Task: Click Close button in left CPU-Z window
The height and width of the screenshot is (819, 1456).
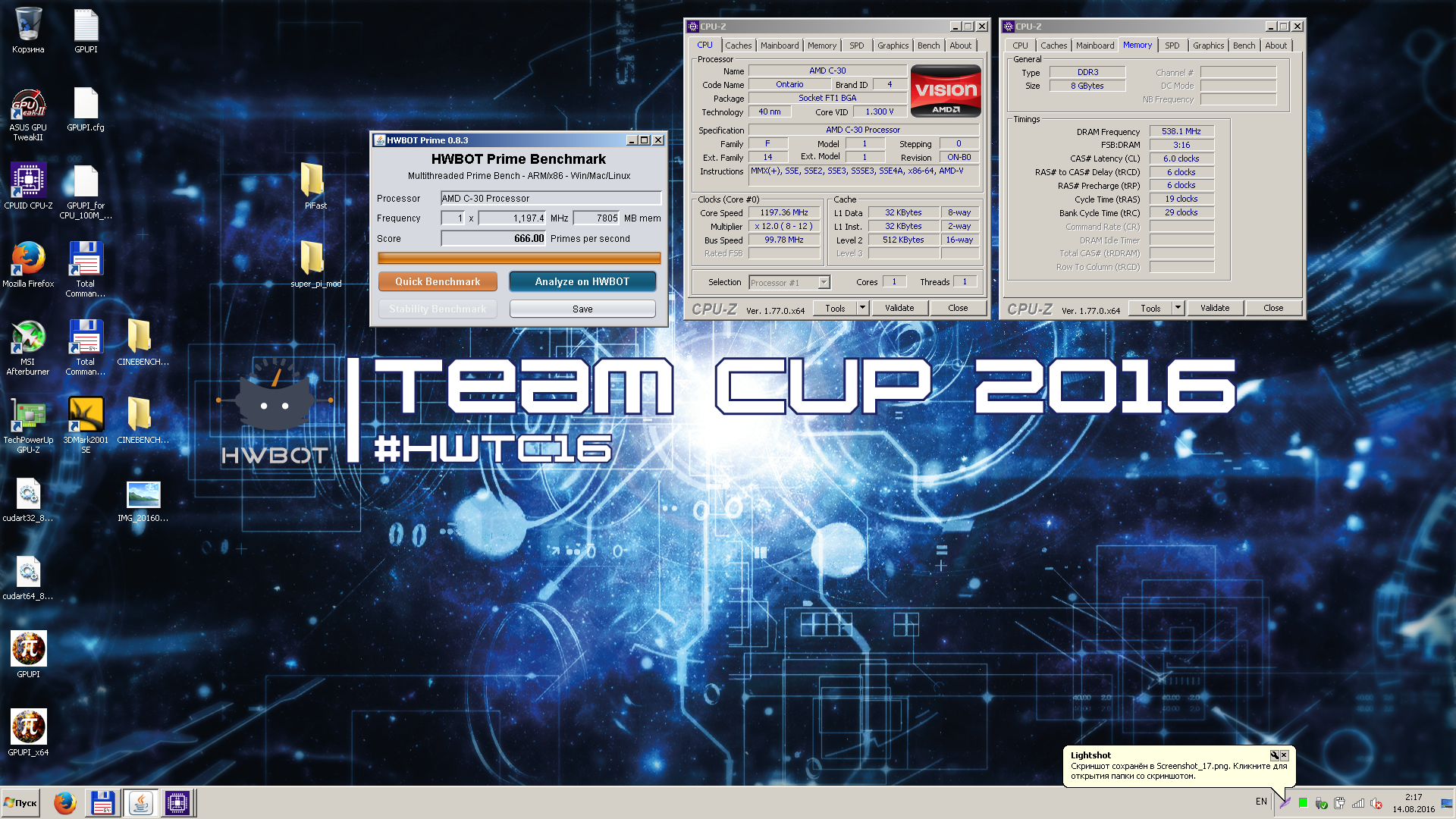Action: [958, 308]
